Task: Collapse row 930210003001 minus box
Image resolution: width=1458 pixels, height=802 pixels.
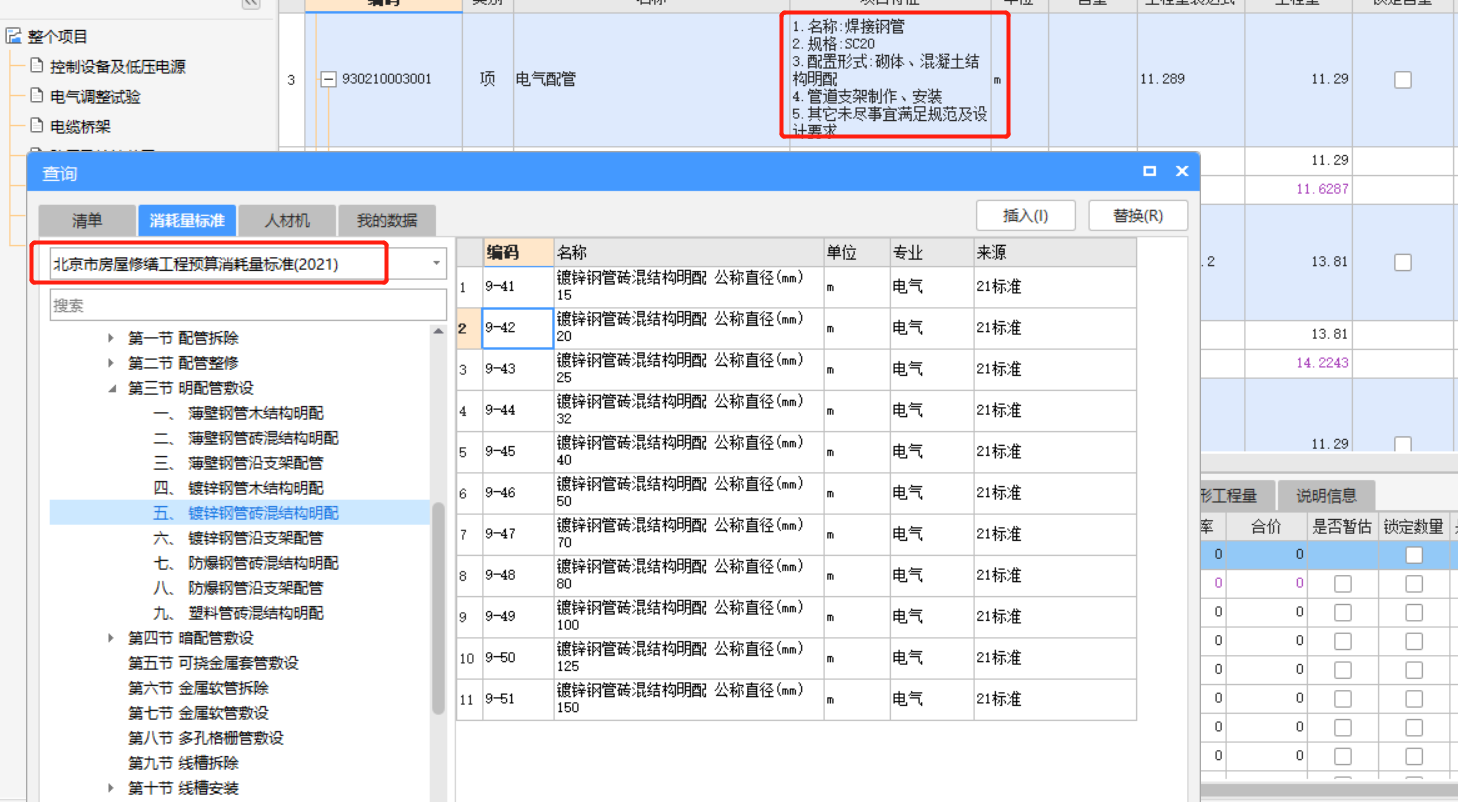Action: coord(328,79)
